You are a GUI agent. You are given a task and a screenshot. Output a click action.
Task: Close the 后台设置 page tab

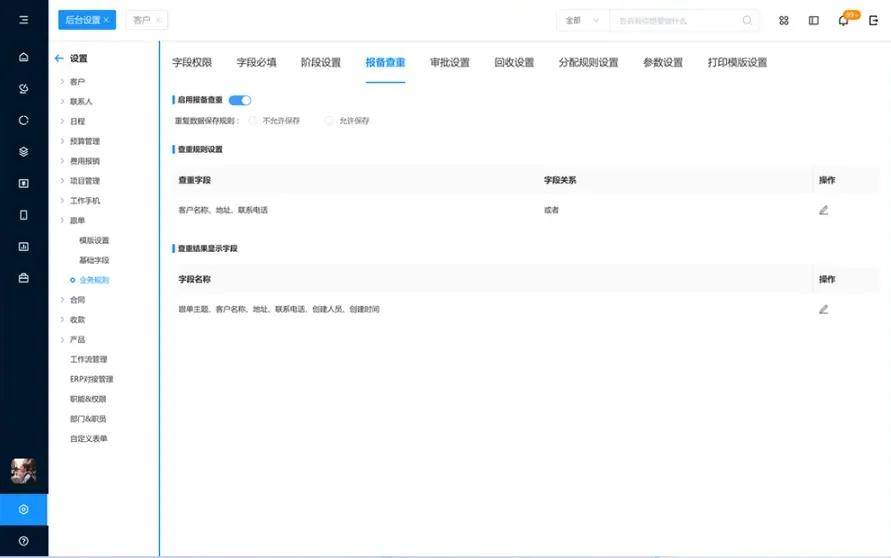point(106,20)
